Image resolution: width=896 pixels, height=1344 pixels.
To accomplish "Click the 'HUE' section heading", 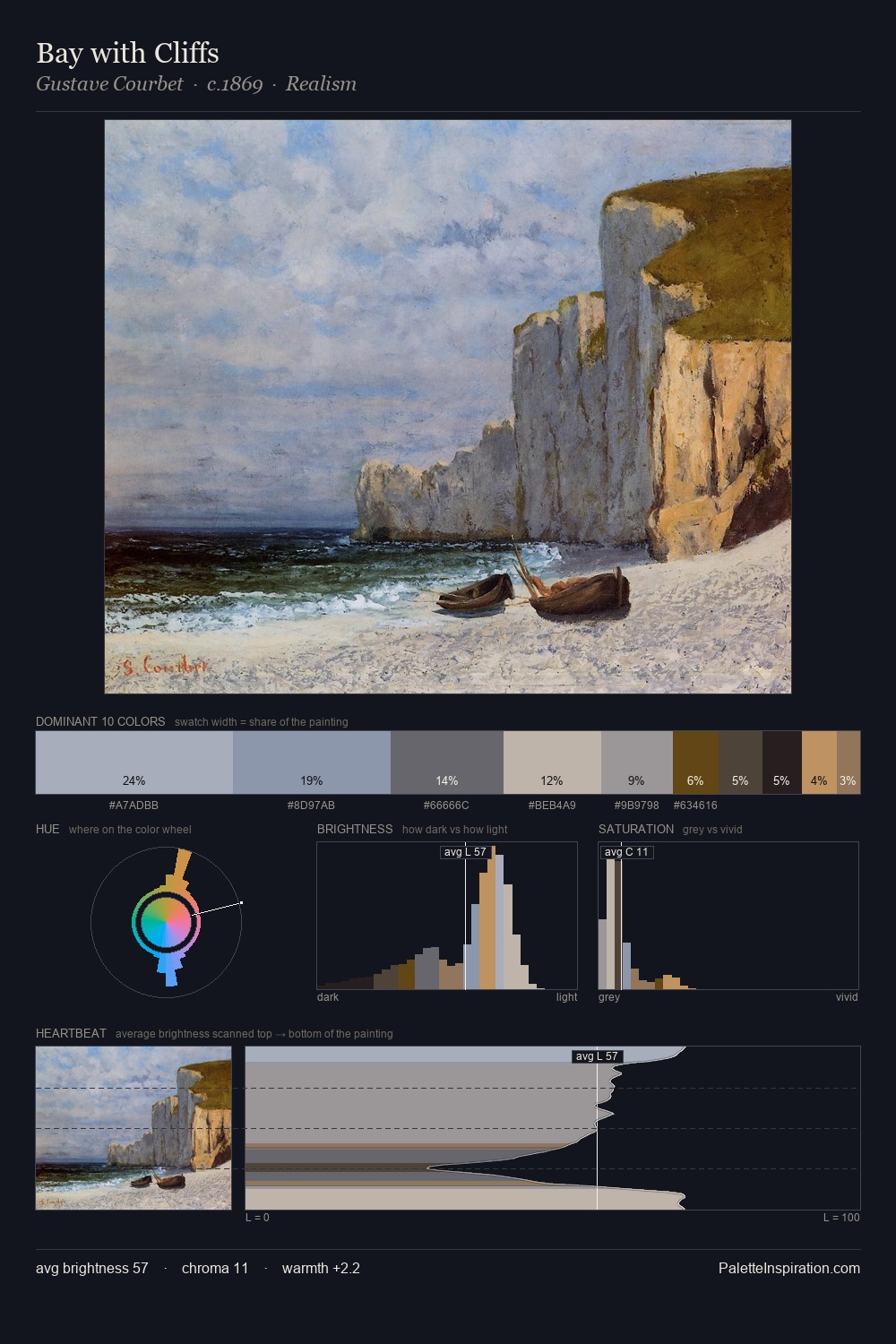I will [x=47, y=829].
